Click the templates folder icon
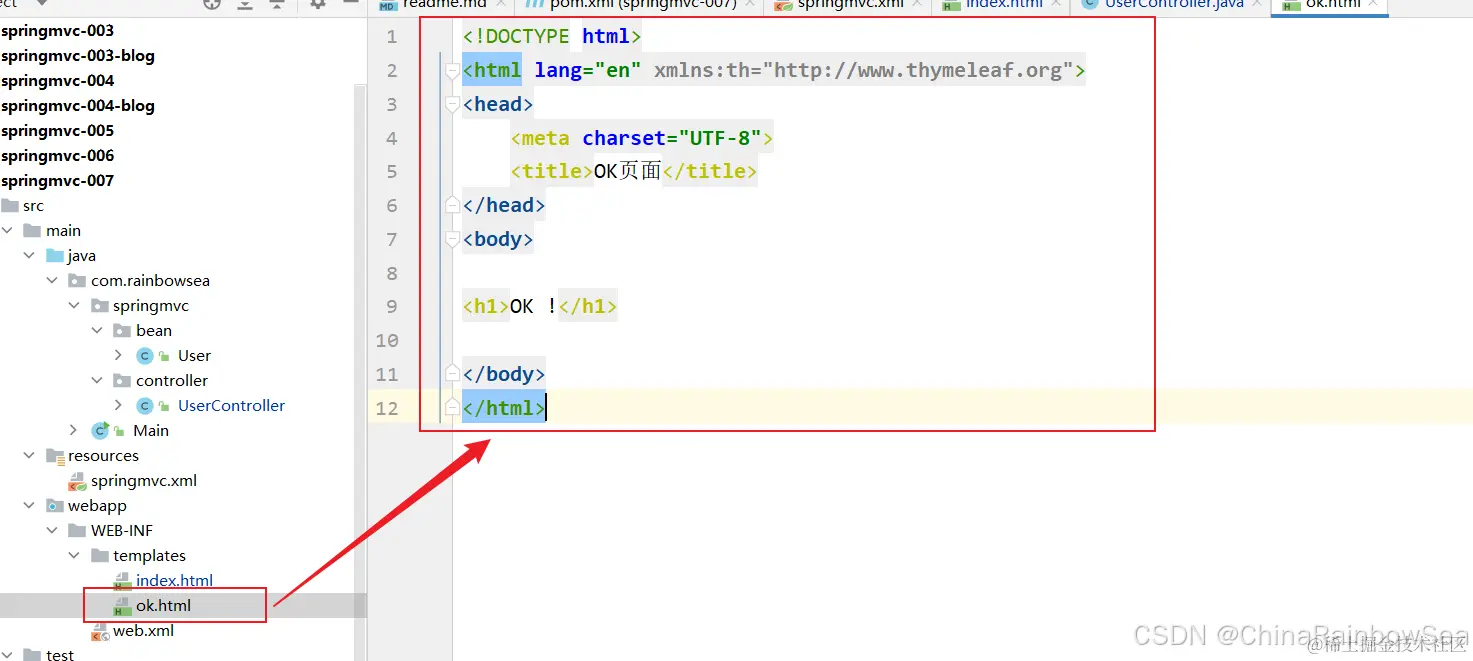Image resolution: width=1473 pixels, height=661 pixels. pyautogui.click(x=100, y=556)
